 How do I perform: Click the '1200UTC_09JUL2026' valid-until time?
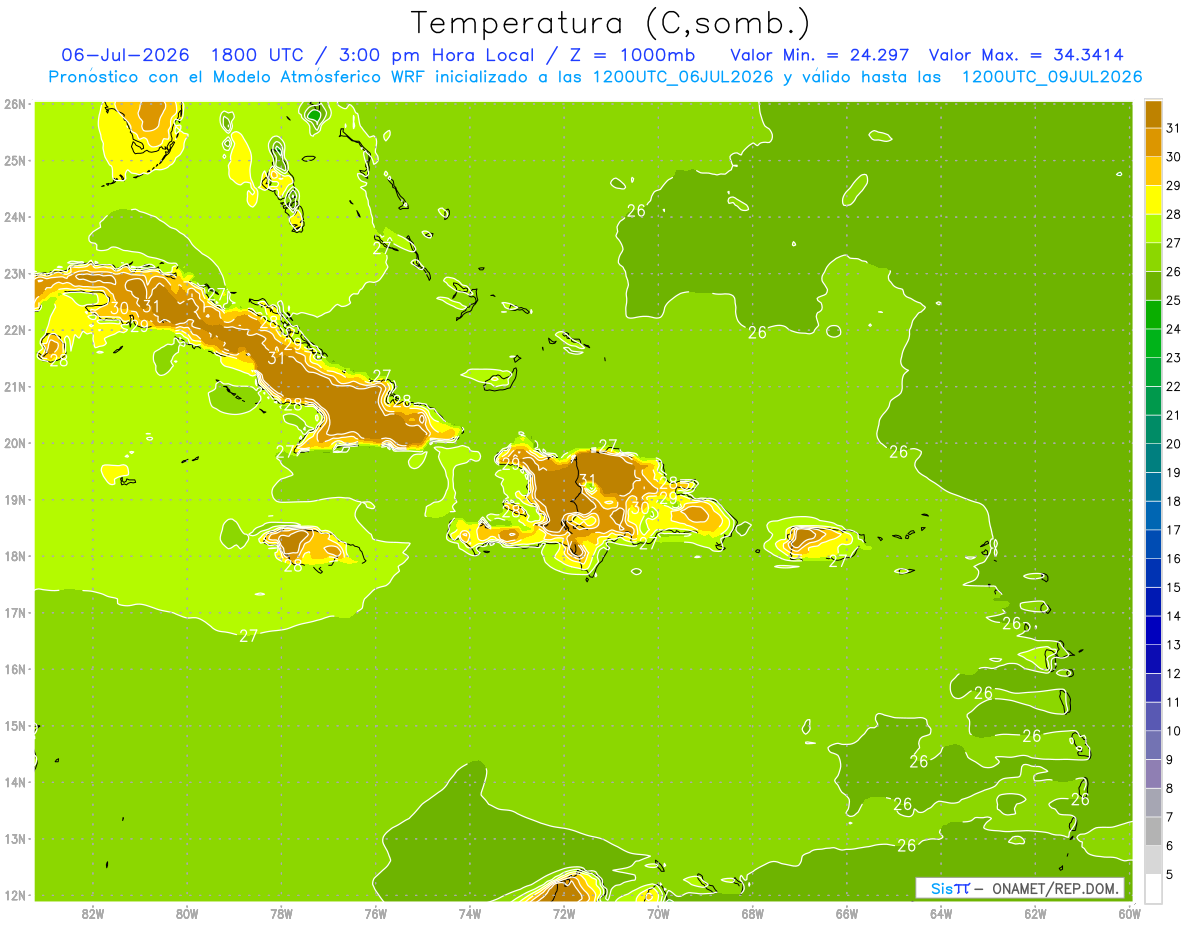coord(1052,77)
